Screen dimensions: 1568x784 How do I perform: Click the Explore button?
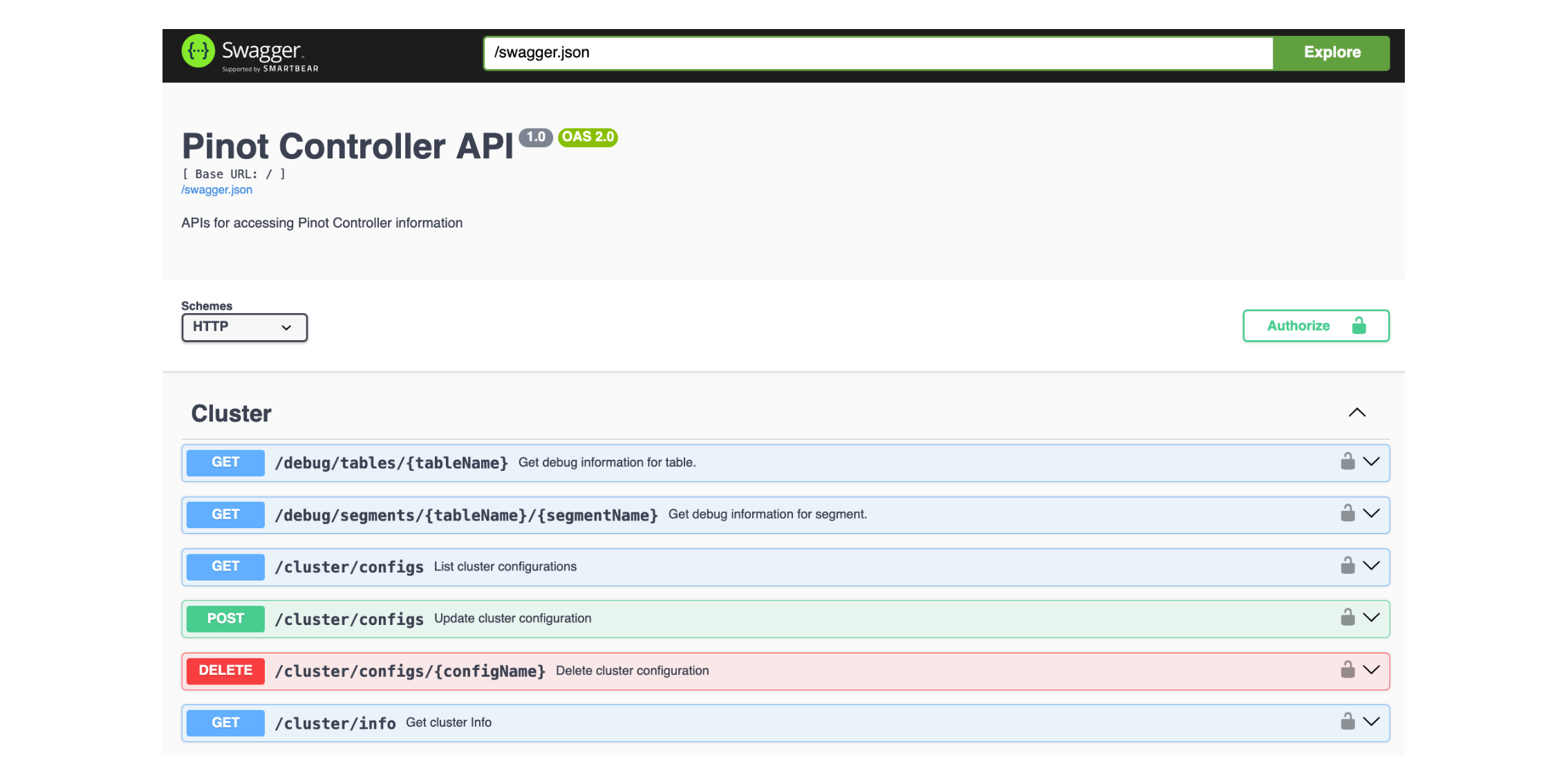tap(1332, 53)
